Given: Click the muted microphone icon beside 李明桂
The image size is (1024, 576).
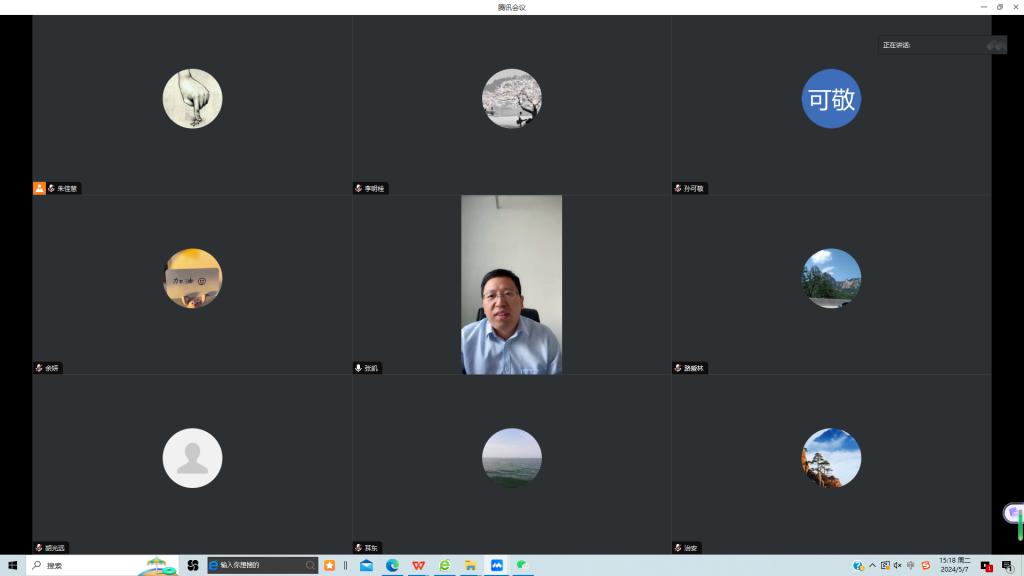Looking at the screenshot, I should coord(359,188).
